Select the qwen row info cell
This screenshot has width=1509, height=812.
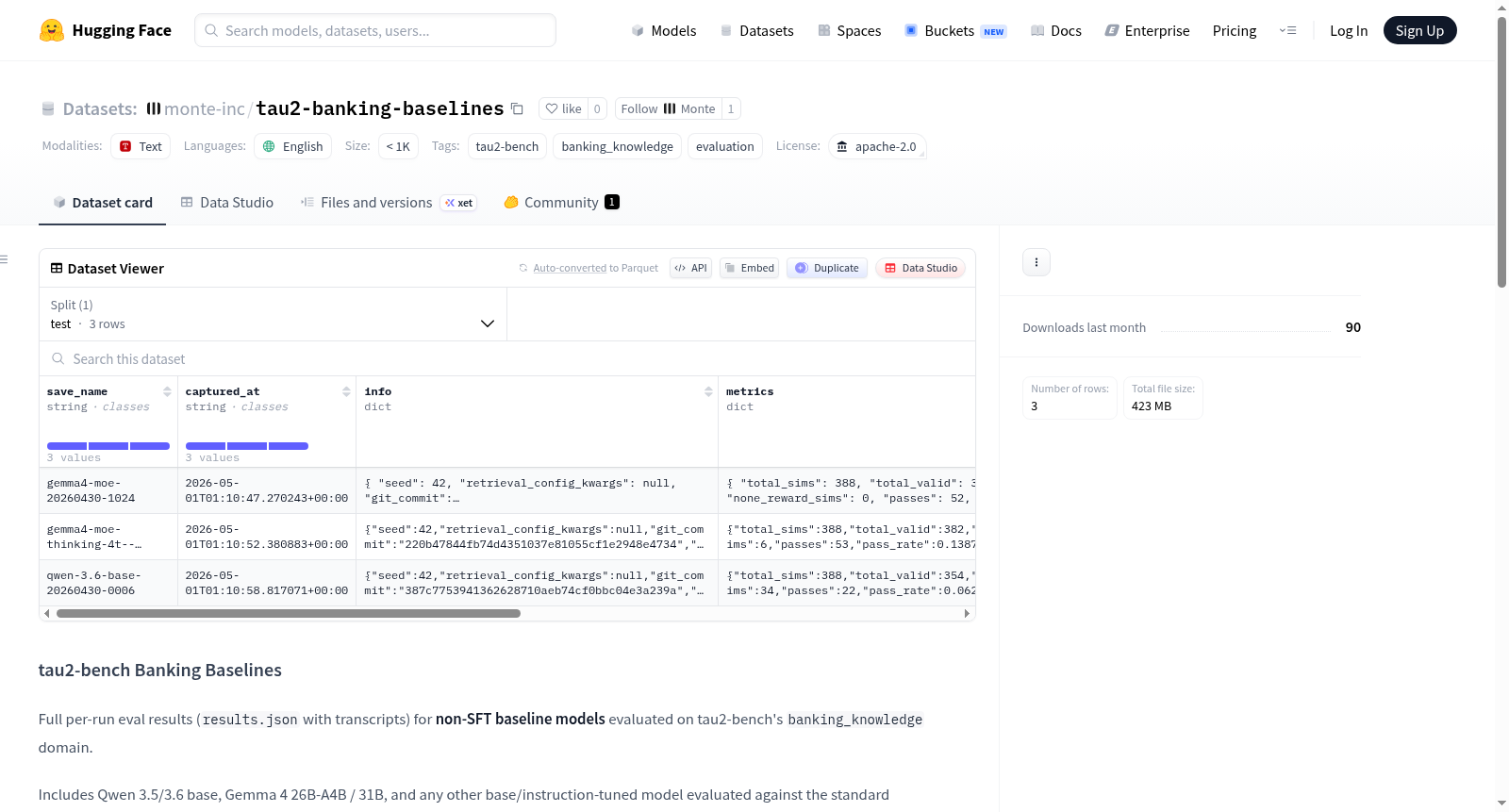pos(538,583)
